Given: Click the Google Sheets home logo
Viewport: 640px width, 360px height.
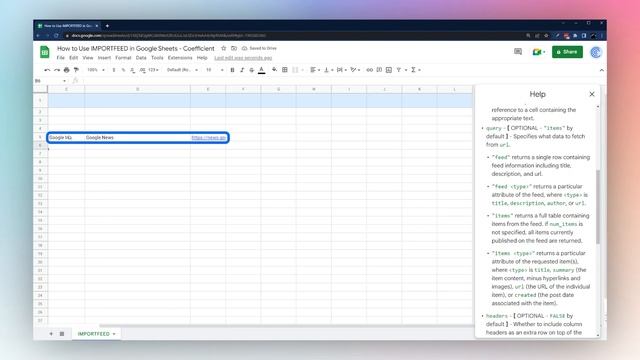Looking at the screenshot, I should 45,52.
